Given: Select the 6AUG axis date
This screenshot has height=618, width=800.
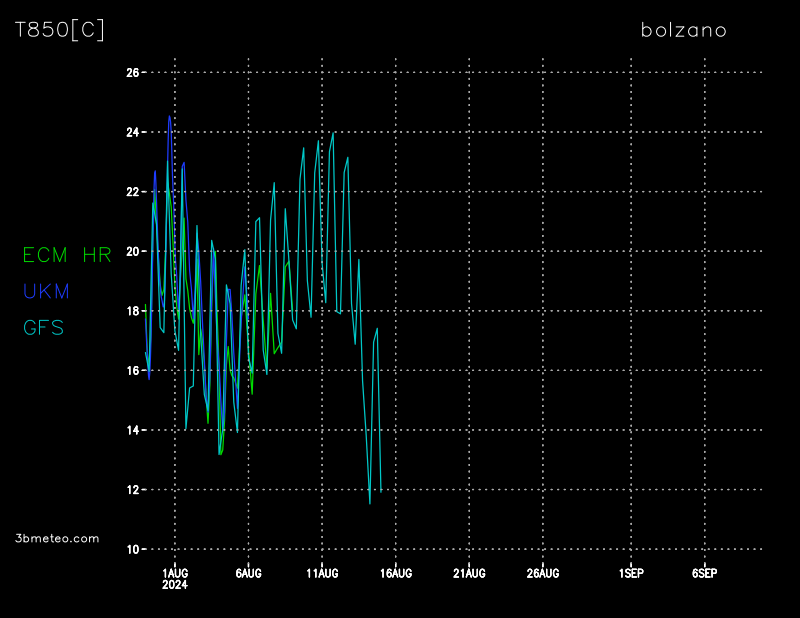Looking at the screenshot, I should coord(248,573).
